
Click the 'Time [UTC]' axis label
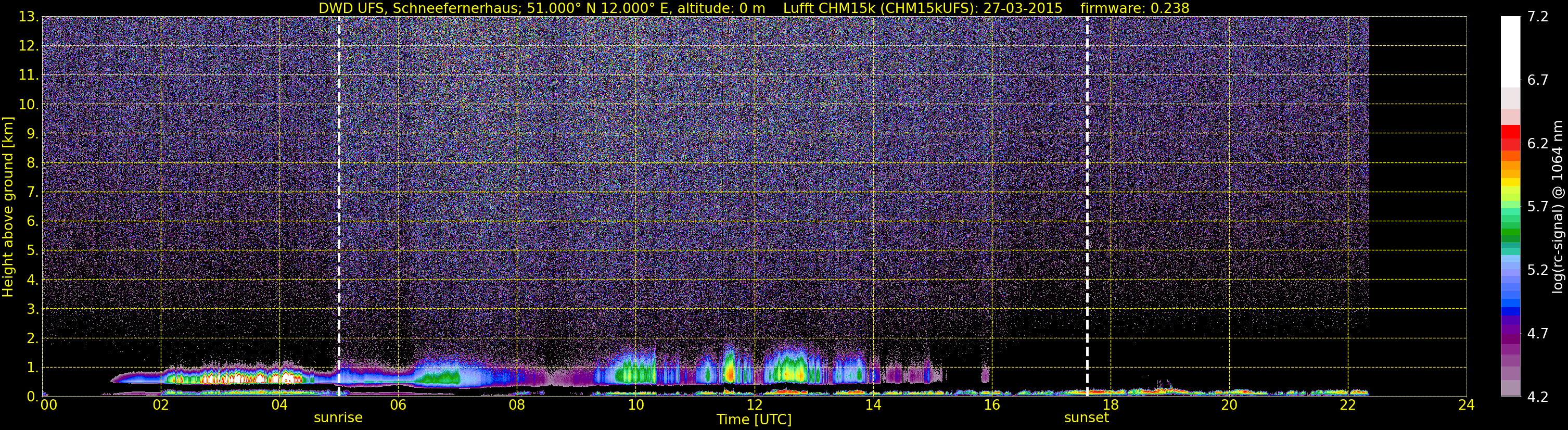tap(754, 420)
